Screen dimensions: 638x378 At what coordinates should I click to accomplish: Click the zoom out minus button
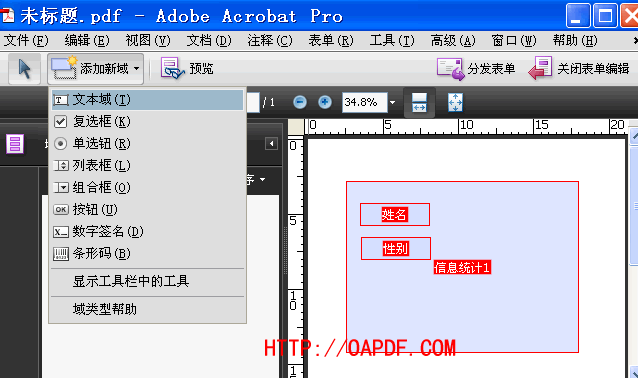pos(300,102)
